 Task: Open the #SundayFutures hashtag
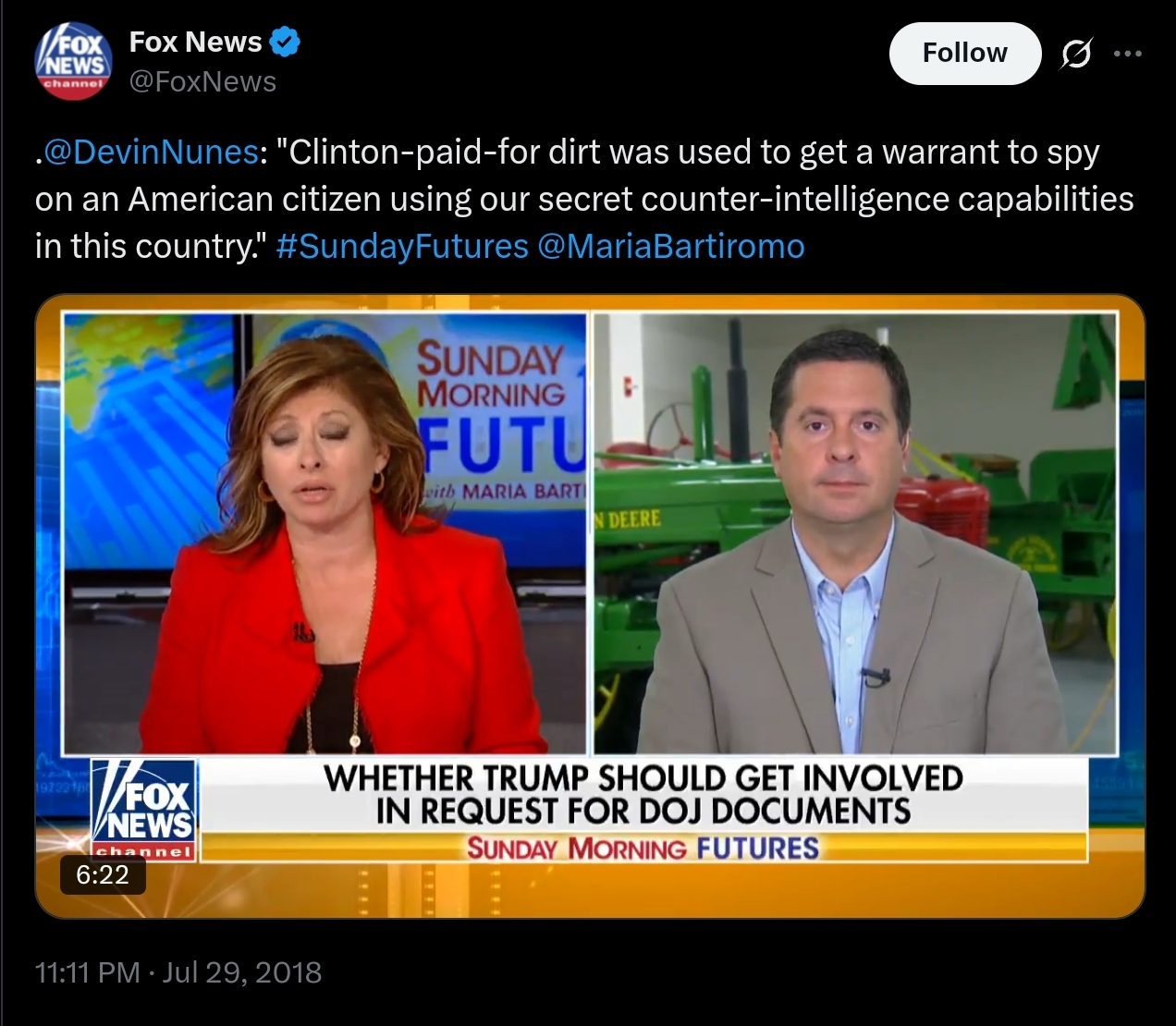click(x=402, y=246)
